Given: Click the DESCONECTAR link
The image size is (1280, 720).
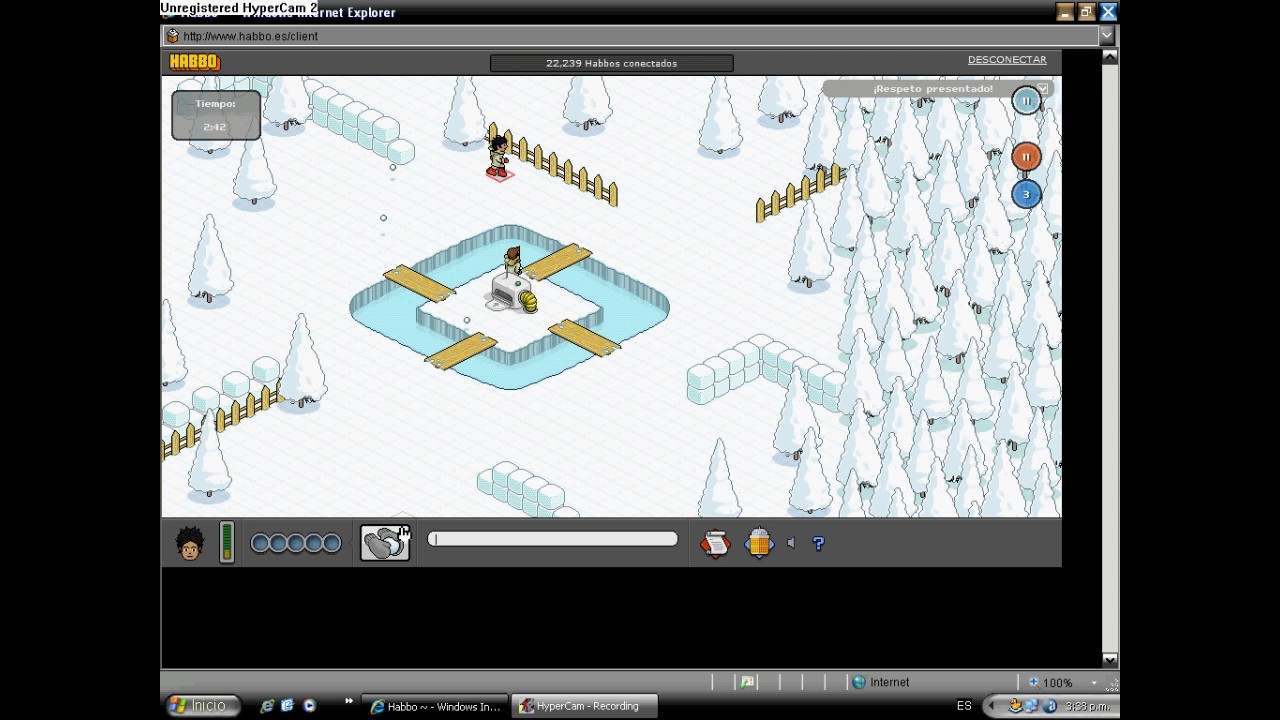Looking at the screenshot, I should pyautogui.click(x=1007, y=60).
